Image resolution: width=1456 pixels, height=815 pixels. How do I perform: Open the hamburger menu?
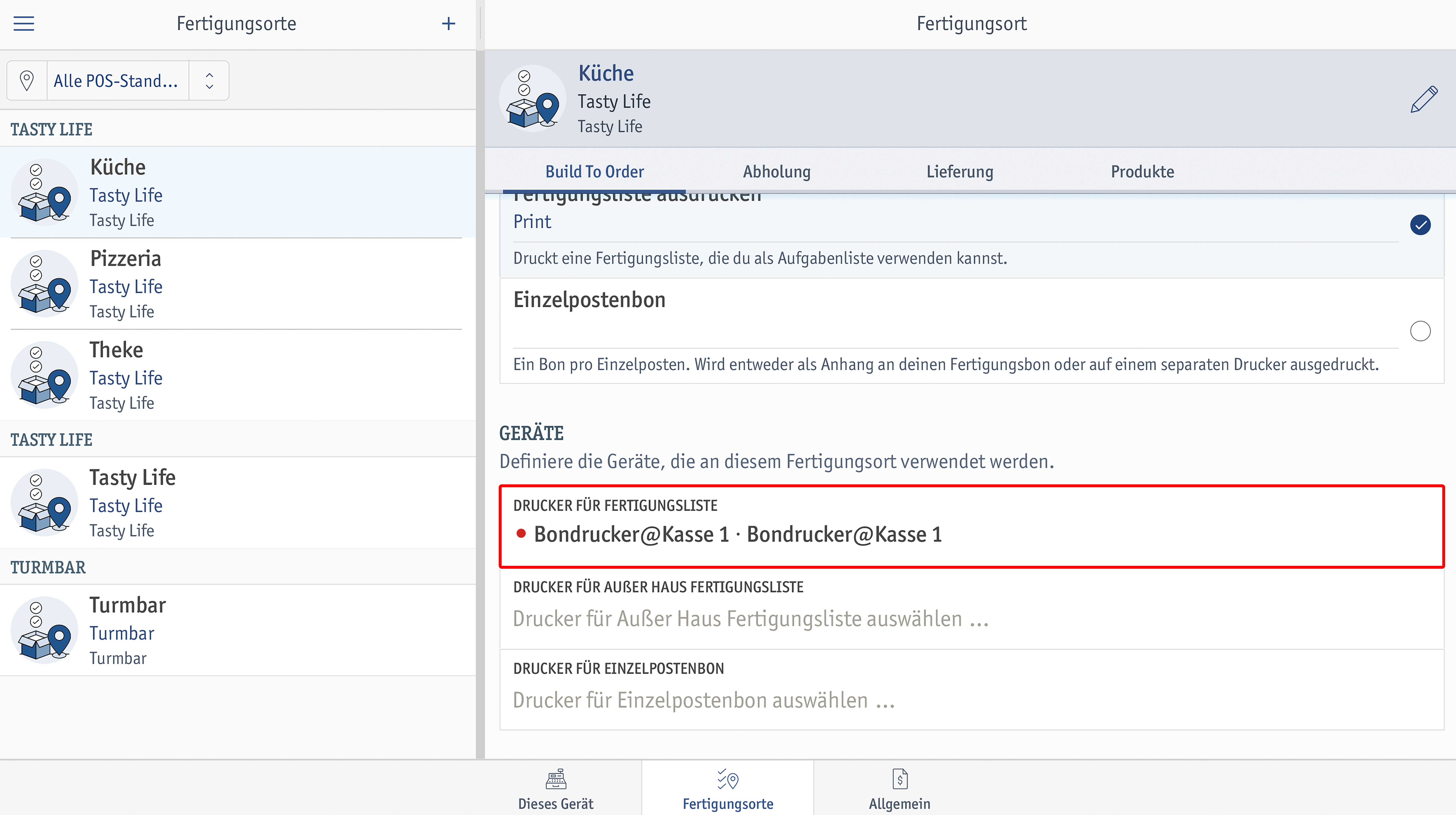(x=24, y=24)
